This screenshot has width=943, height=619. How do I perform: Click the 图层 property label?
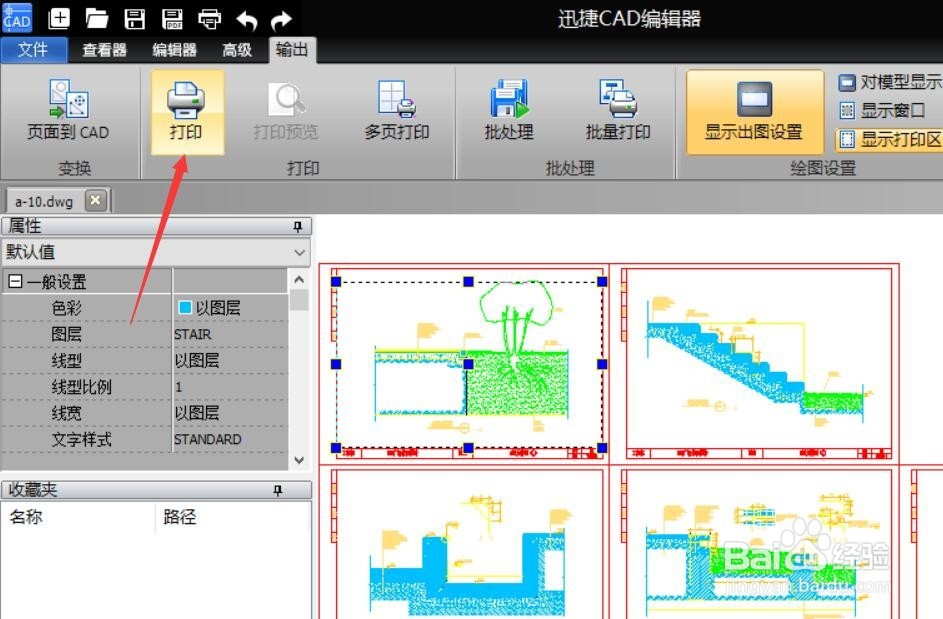tap(67, 334)
